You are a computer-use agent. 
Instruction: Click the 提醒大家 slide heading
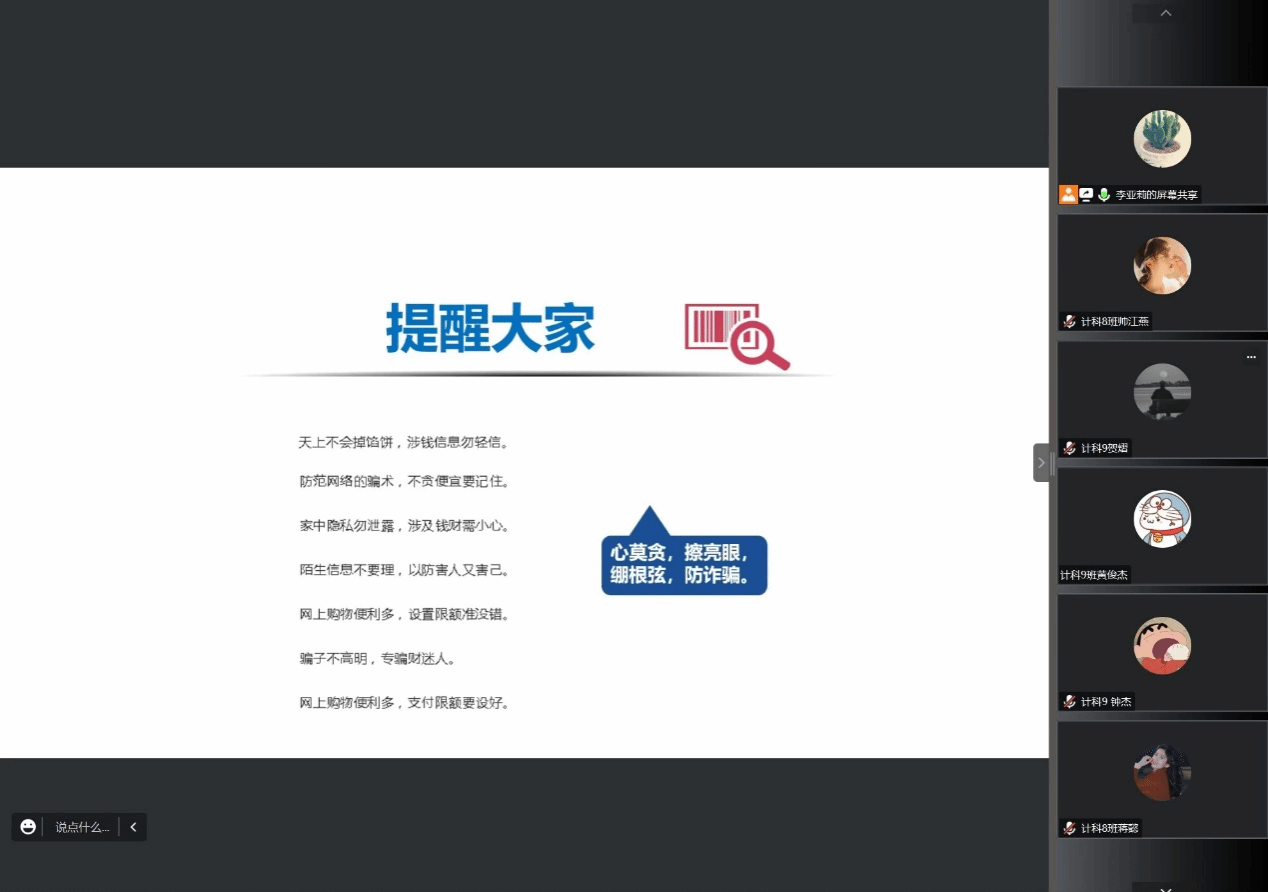click(x=490, y=328)
